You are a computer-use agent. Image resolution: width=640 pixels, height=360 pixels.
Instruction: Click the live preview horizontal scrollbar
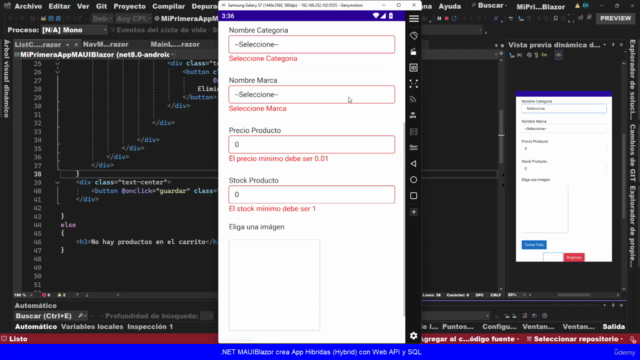point(573,295)
